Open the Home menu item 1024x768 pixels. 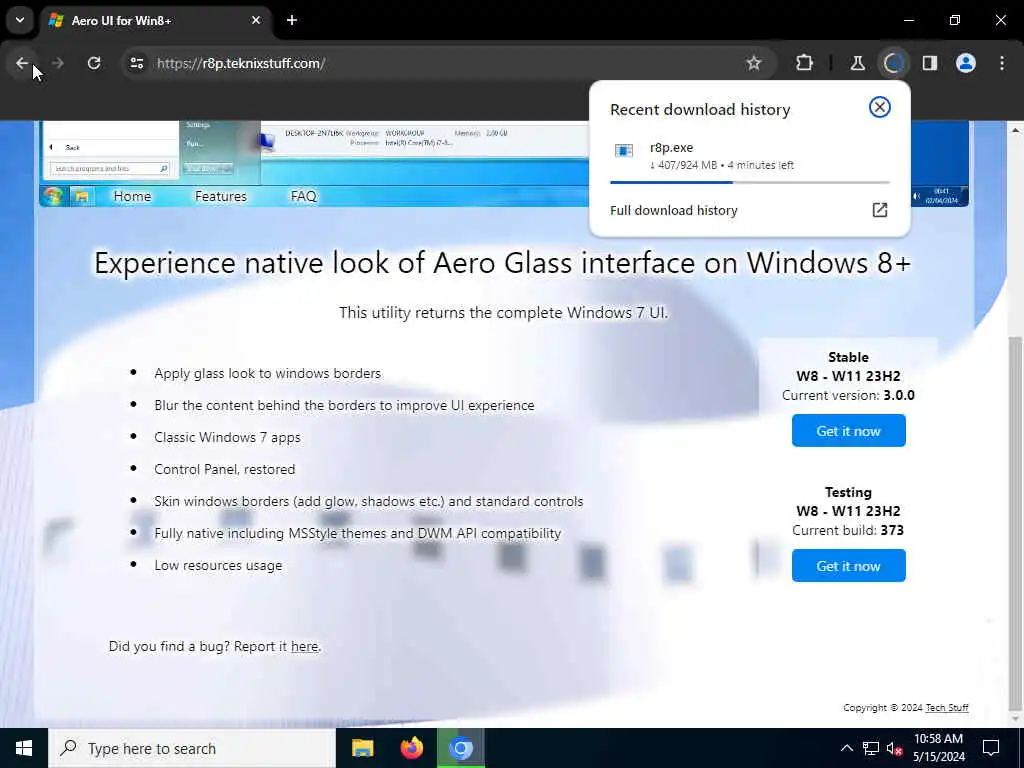(x=132, y=196)
